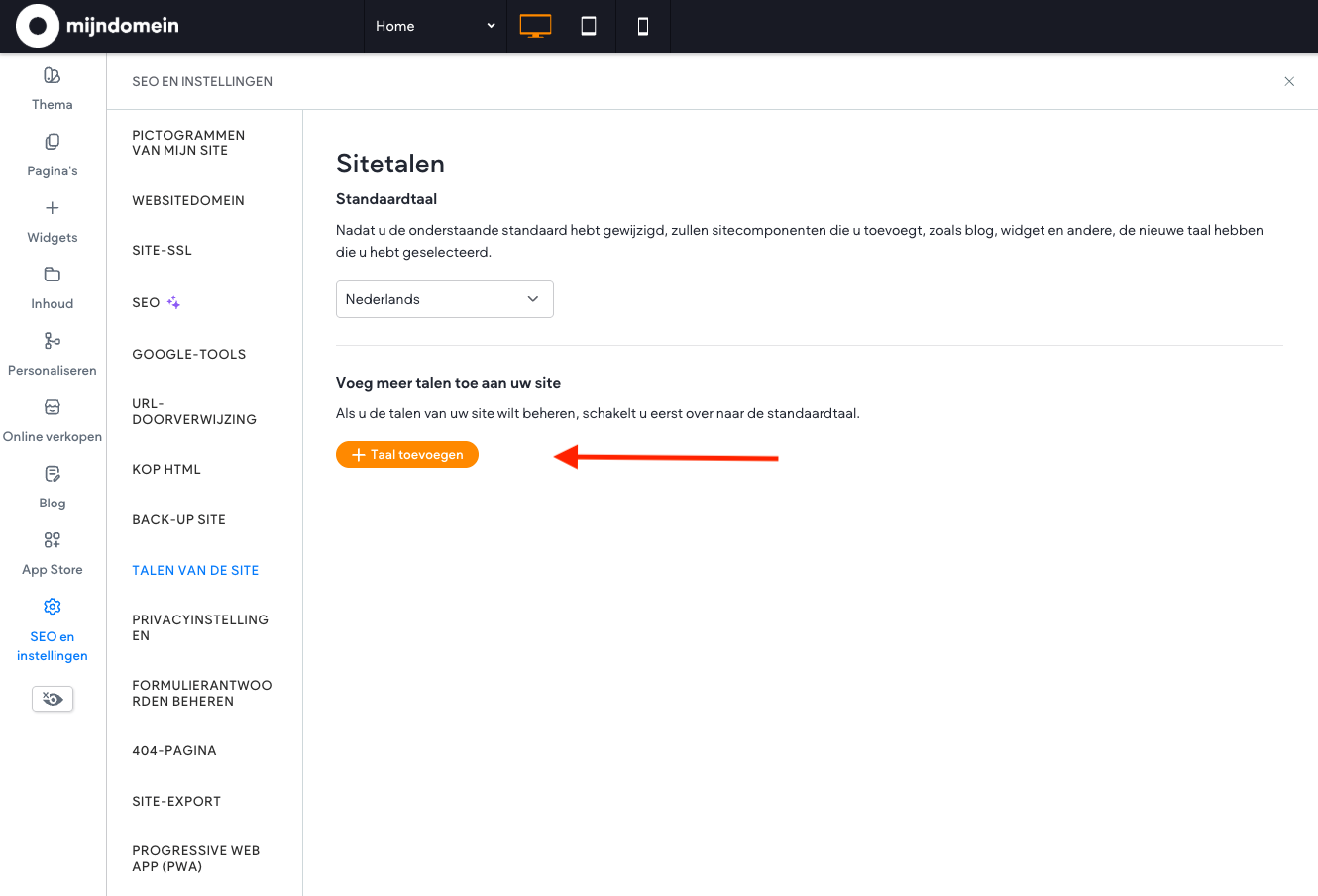
Task: Select Google-Tools in settings menu
Action: 189,354
